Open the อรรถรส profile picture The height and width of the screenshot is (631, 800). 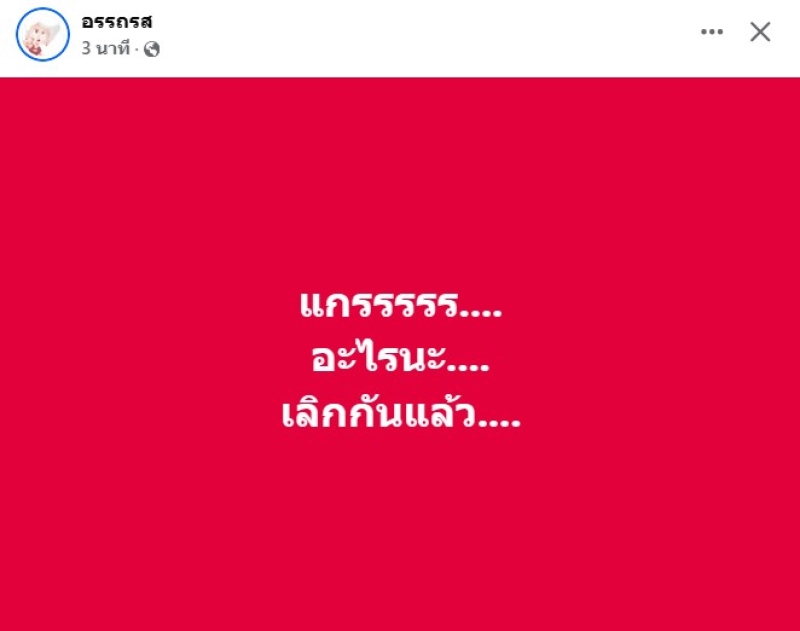[x=43, y=34]
